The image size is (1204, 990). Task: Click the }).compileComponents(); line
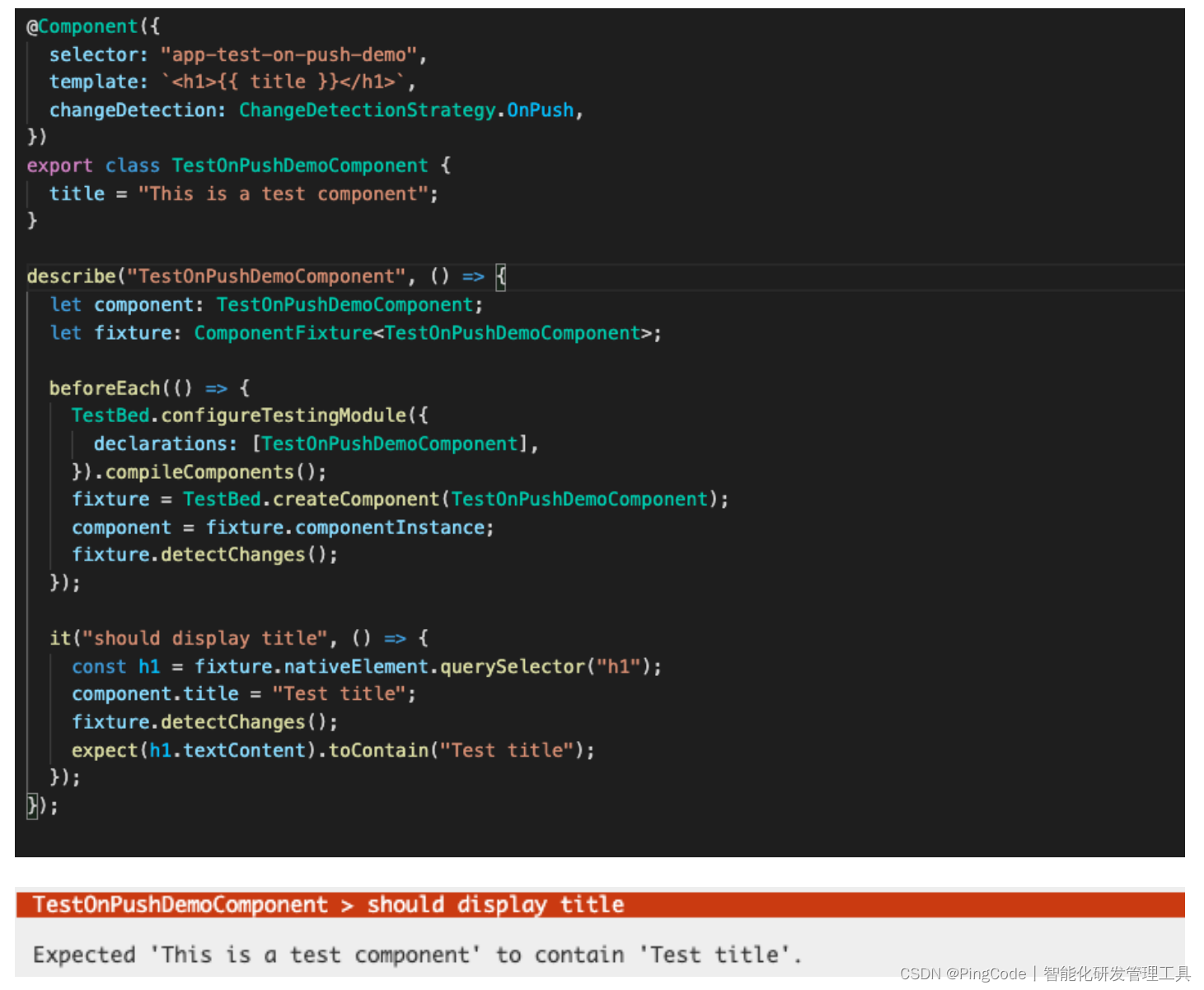pos(199,472)
